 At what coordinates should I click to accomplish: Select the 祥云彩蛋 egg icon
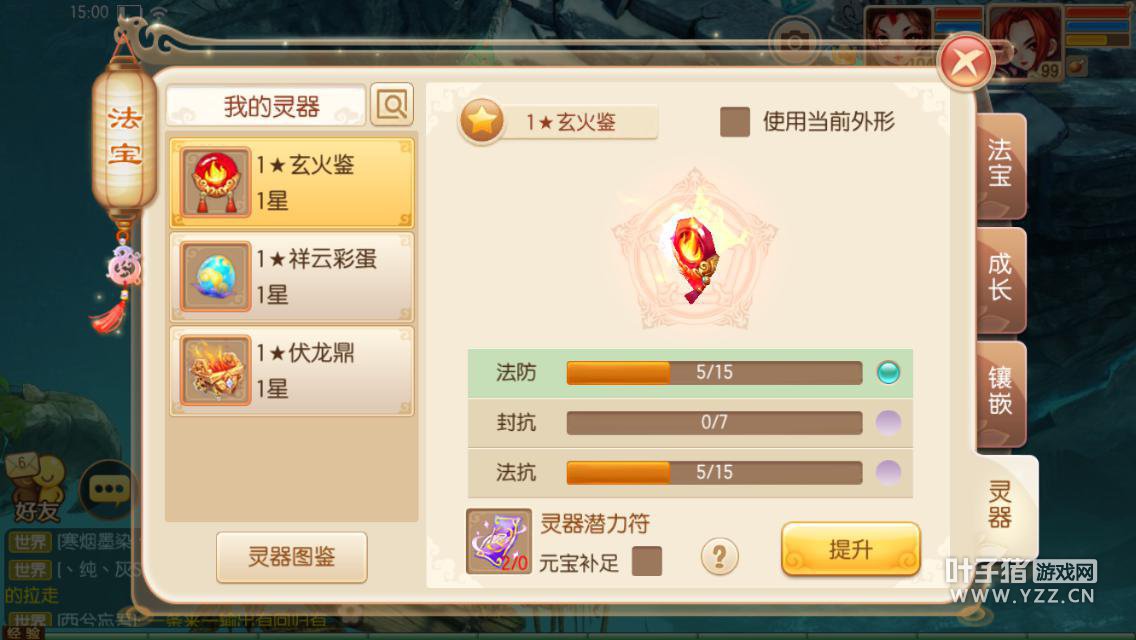click(x=215, y=276)
